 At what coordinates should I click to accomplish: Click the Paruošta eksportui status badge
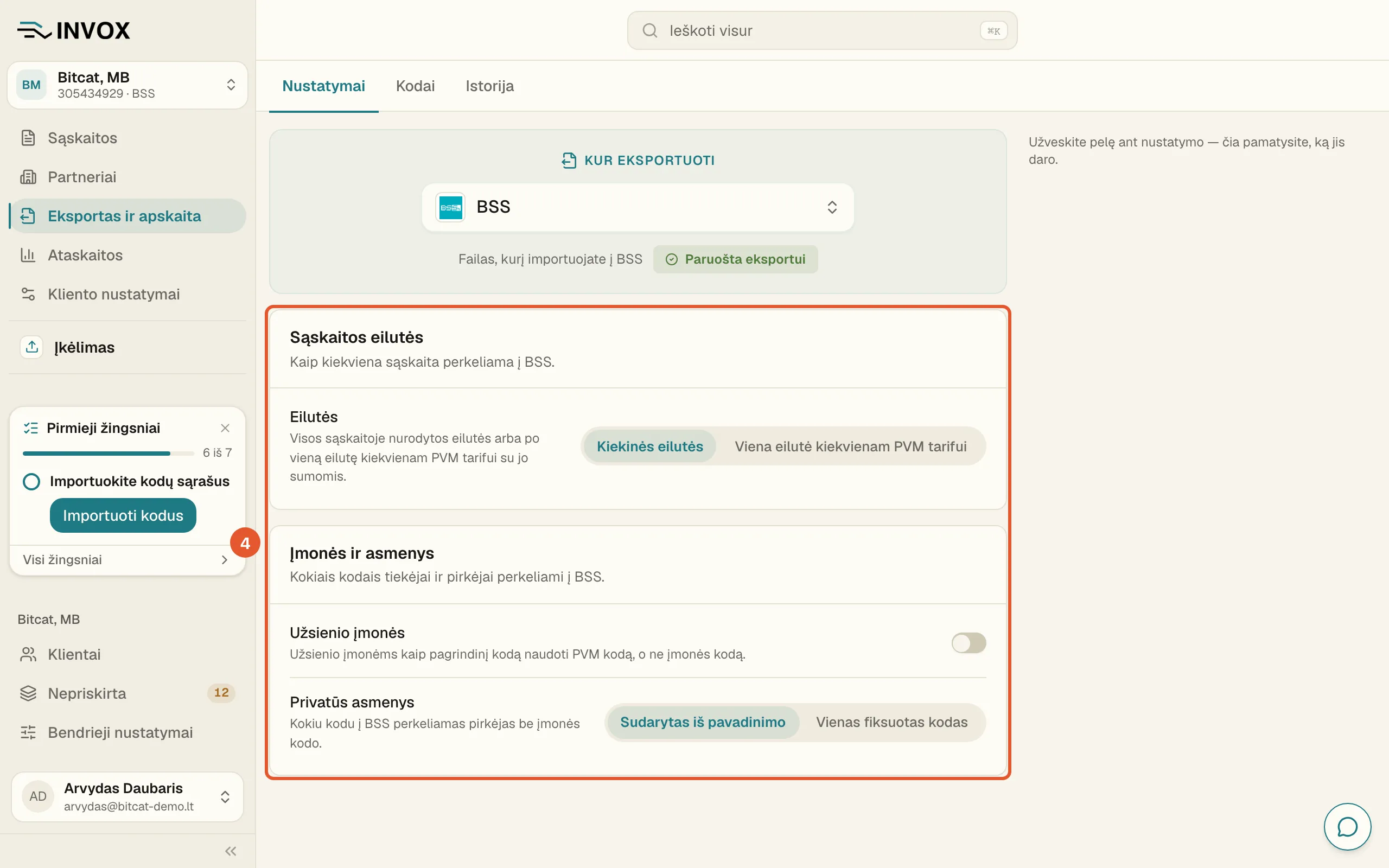point(735,259)
